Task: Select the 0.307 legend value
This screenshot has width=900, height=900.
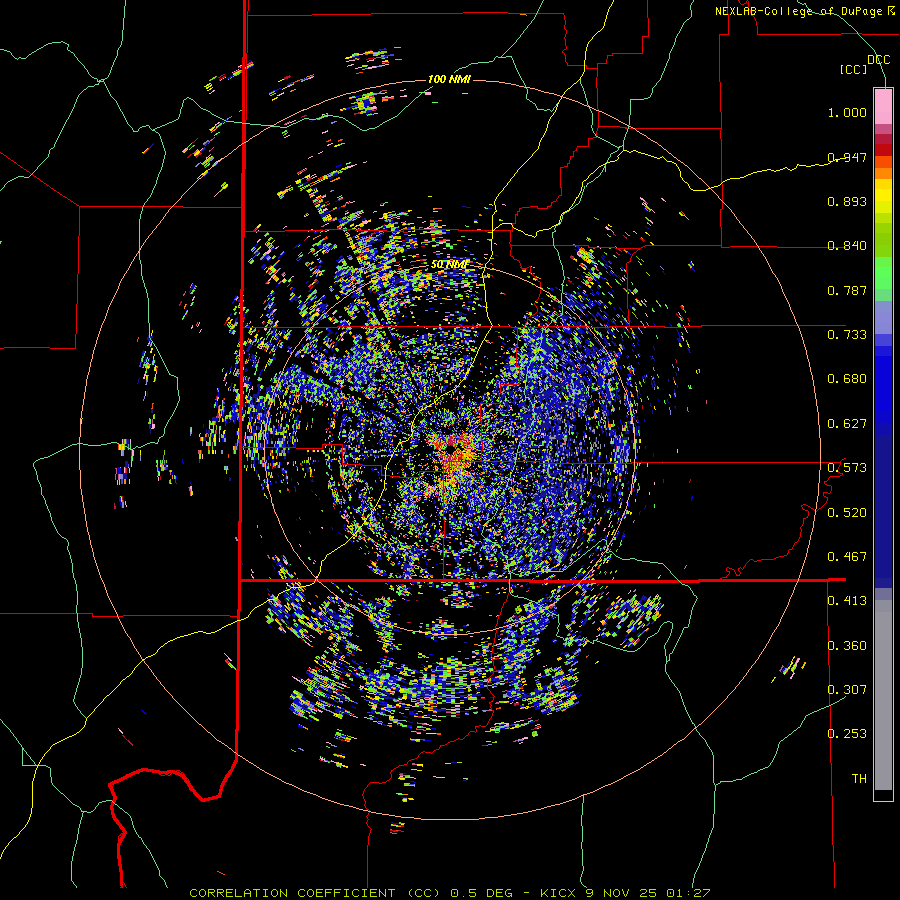Action: coord(847,690)
